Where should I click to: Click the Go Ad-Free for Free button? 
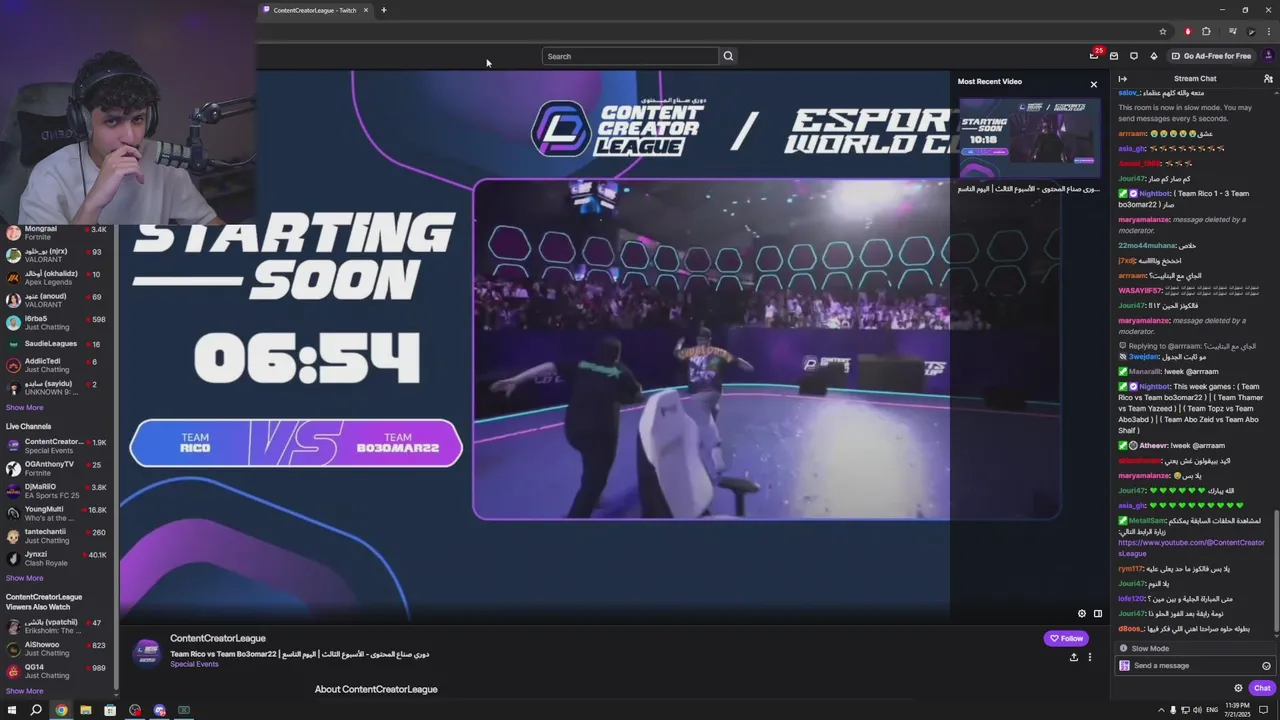1211,56
